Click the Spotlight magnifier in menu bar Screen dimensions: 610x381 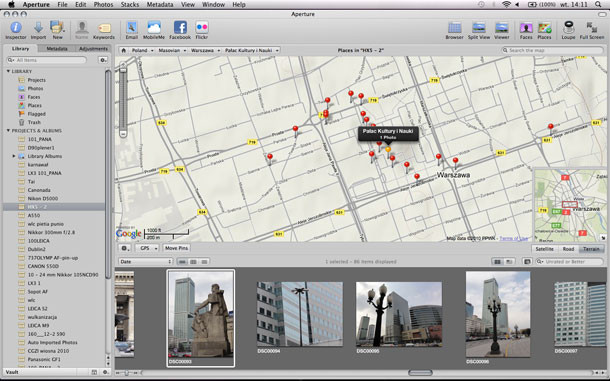598,5
